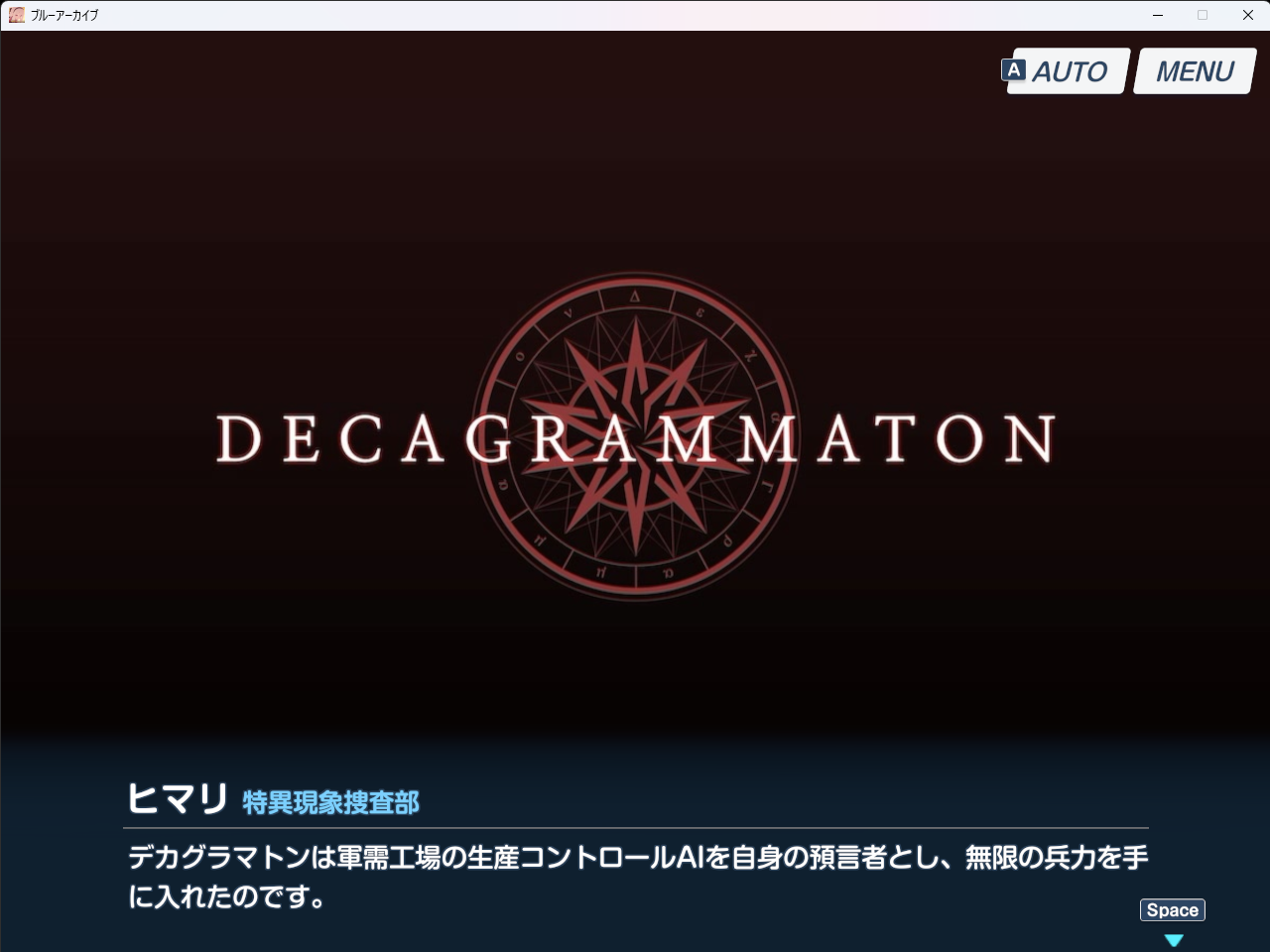The height and width of the screenshot is (952, 1270).
Task: Click the first line of dialogue text
Action: pos(637,857)
